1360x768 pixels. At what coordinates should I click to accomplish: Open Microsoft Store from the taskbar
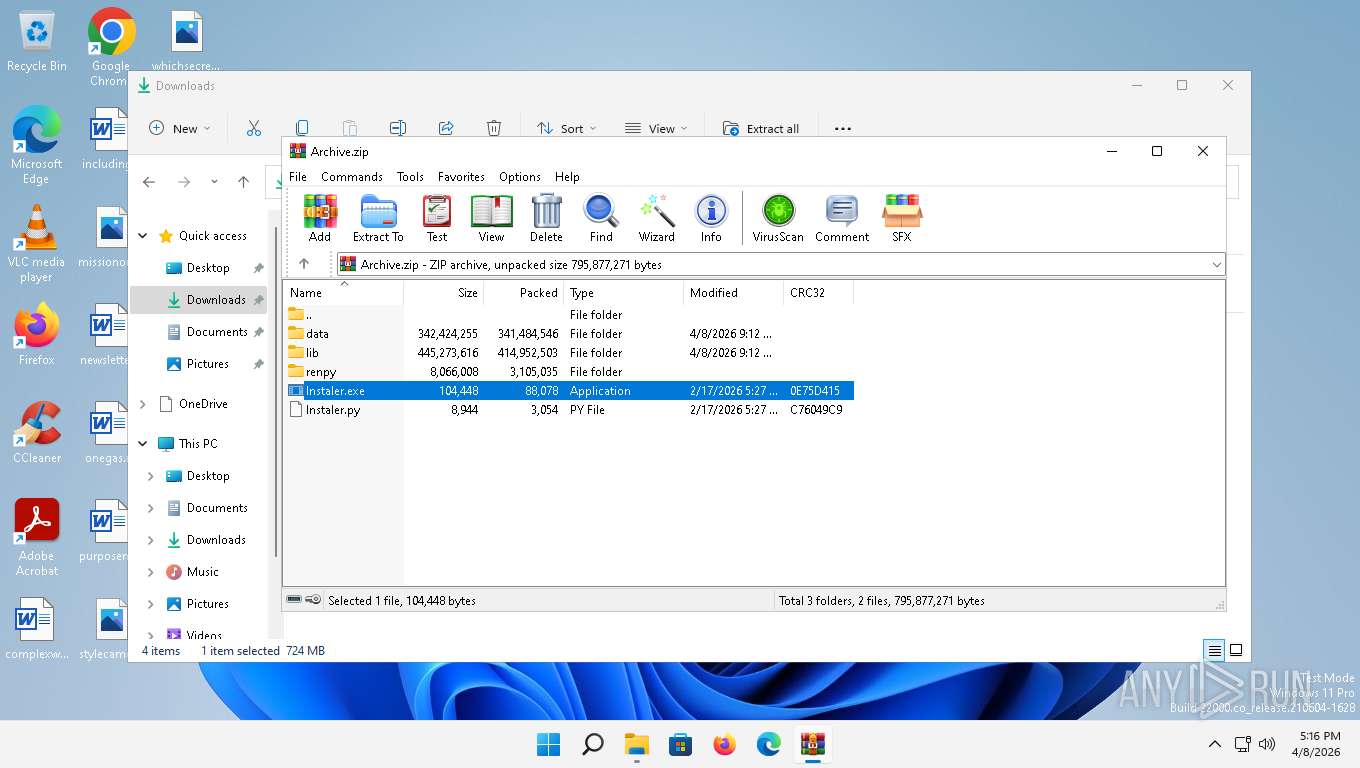coord(681,744)
